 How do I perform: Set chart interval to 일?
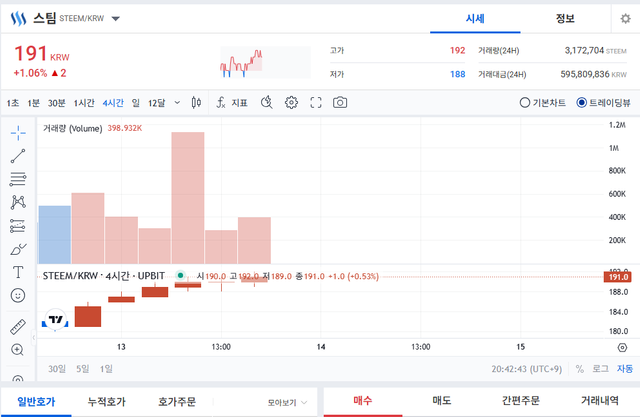[136, 103]
